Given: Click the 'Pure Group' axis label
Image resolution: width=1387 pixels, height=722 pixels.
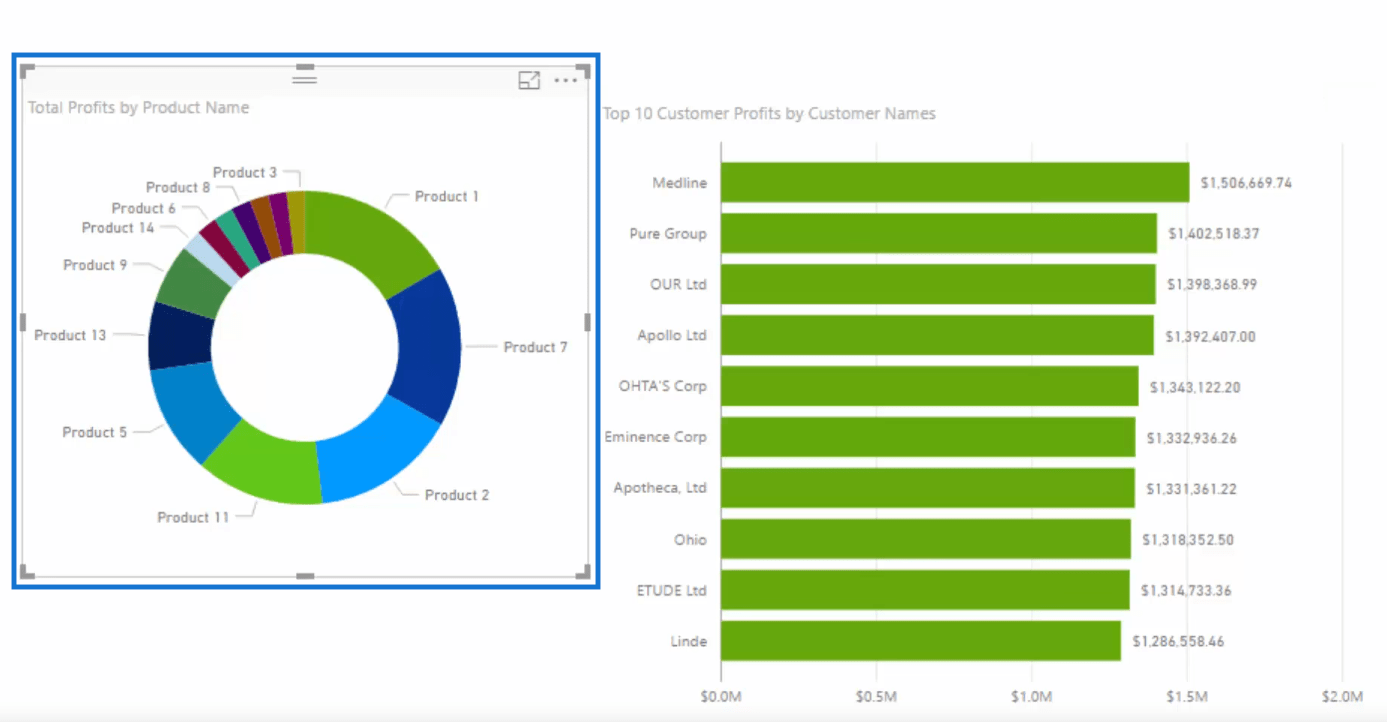Looking at the screenshot, I should coord(668,233).
